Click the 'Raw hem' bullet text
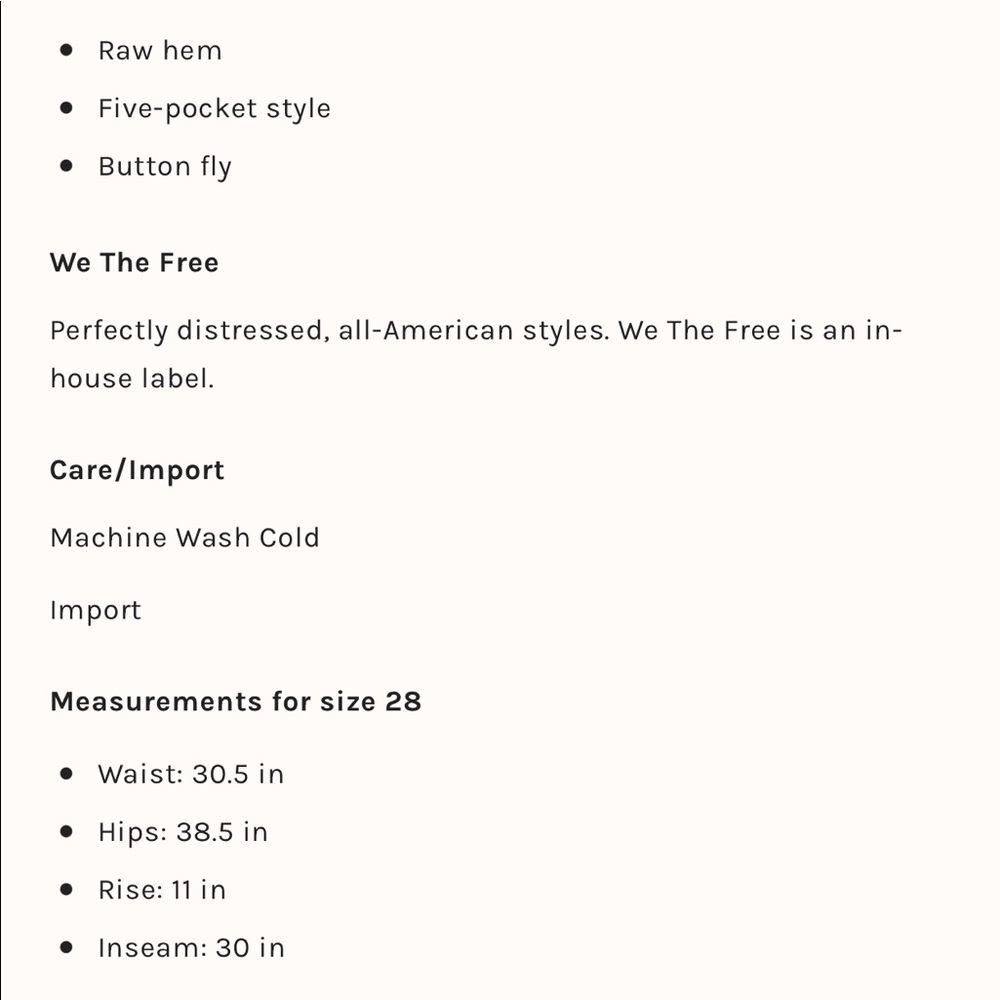1000x1000 pixels. pyautogui.click(x=160, y=50)
